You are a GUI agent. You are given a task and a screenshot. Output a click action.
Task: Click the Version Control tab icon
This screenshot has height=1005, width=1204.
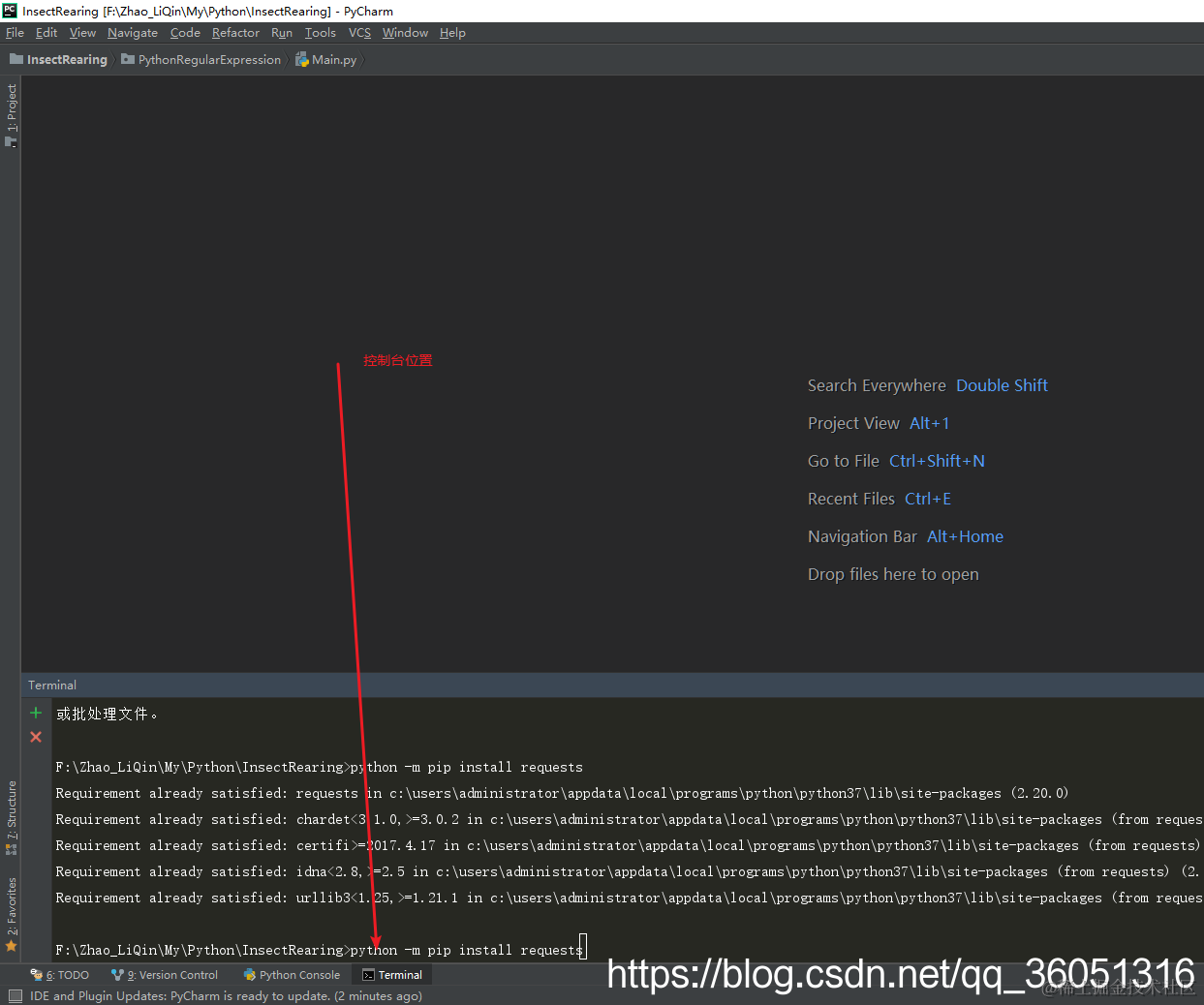pos(117,975)
